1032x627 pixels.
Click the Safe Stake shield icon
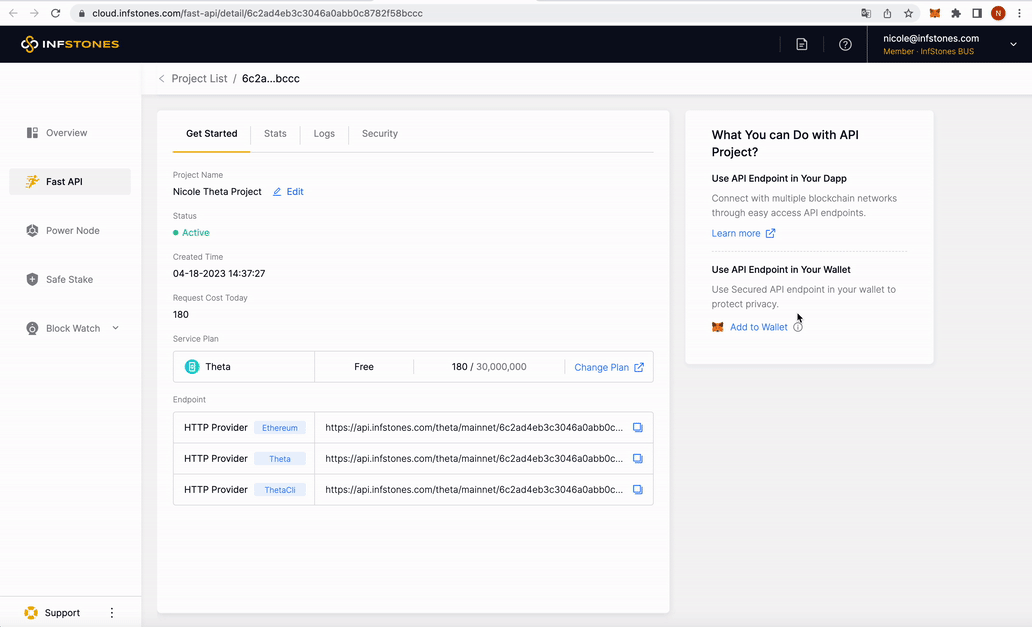(x=32, y=279)
